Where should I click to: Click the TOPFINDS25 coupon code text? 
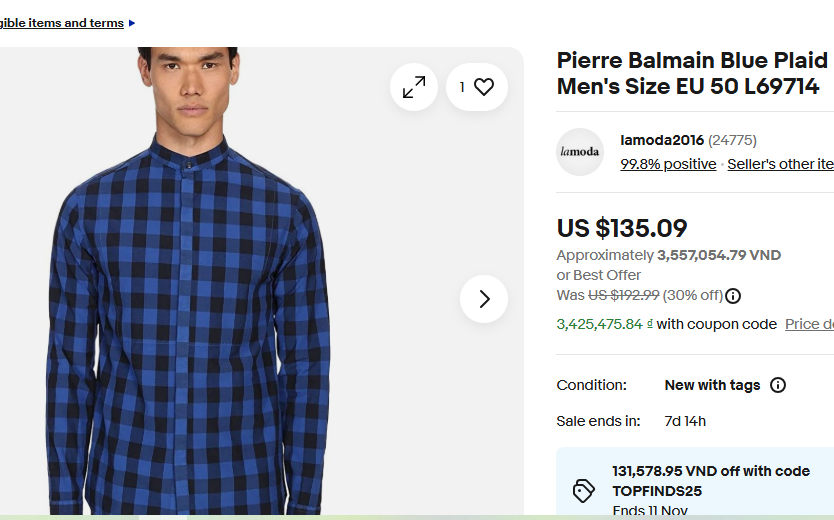coord(657,491)
